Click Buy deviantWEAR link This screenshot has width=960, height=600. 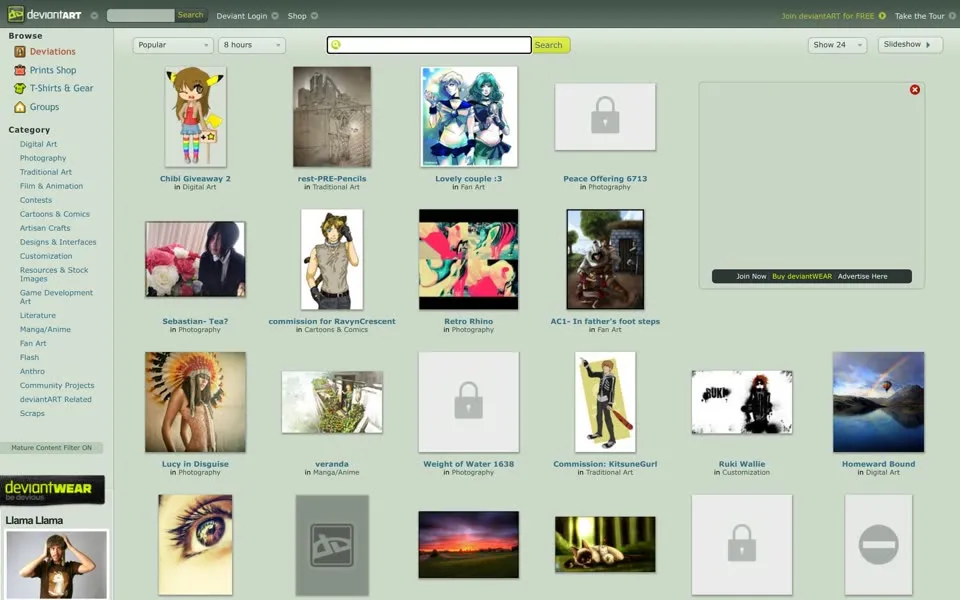[802, 277]
